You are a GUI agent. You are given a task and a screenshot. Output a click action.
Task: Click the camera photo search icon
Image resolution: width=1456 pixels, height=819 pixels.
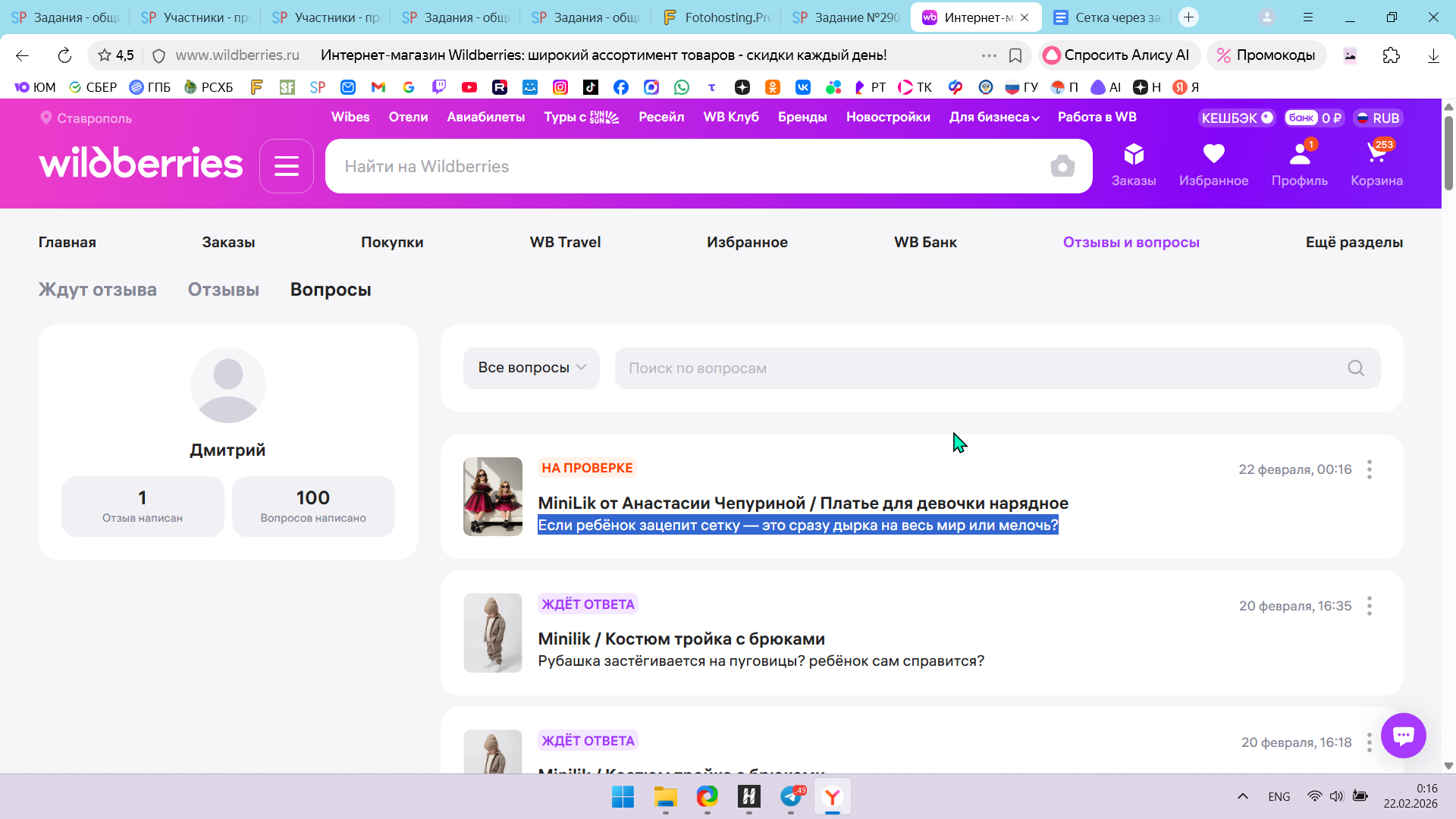pyautogui.click(x=1062, y=166)
